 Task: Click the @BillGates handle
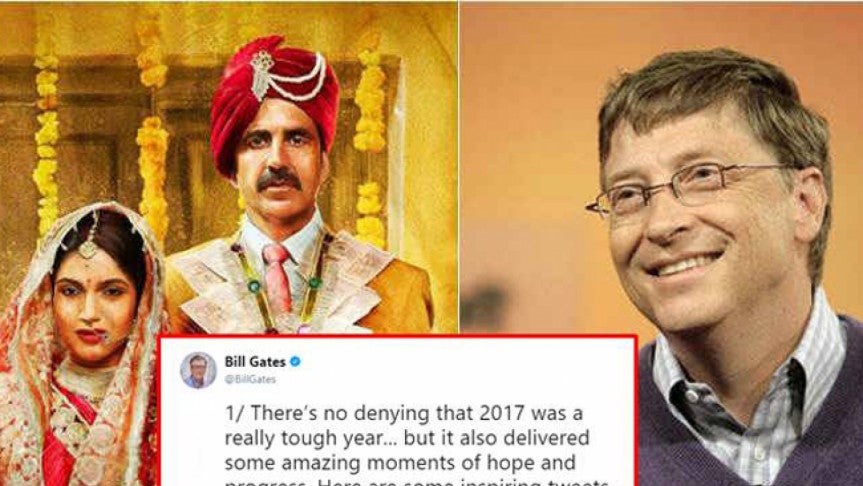click(250, 379)
